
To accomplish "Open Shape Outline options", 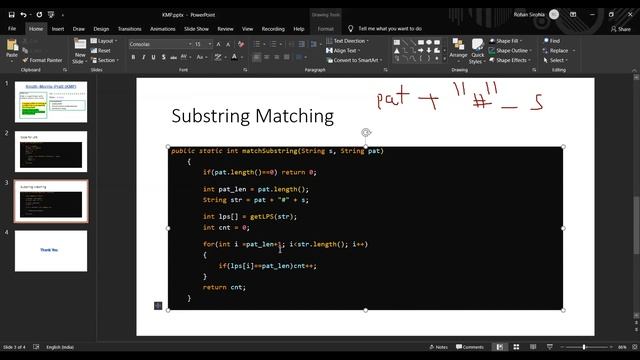I will (x=511, y=51).
